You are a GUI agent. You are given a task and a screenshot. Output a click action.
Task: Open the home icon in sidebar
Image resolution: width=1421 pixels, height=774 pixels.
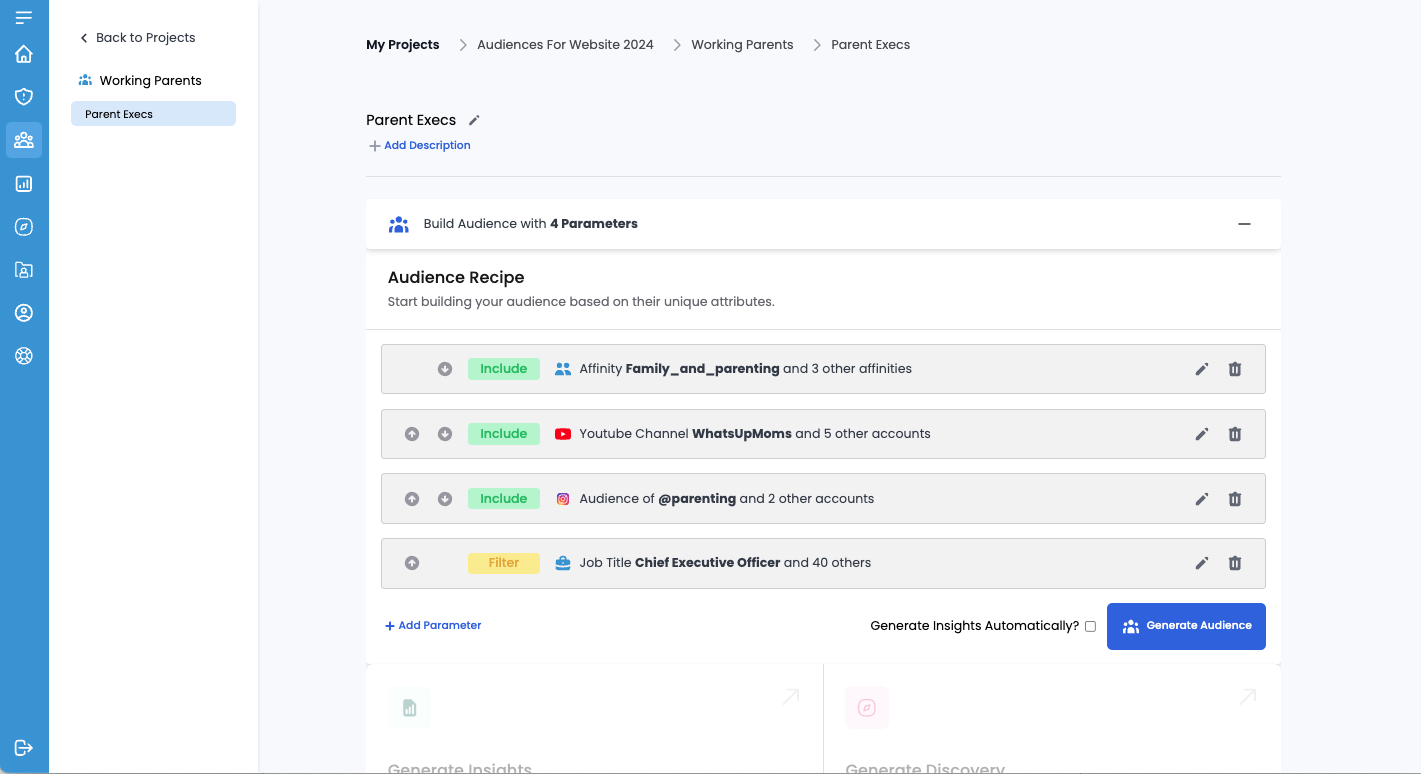pyautogui.click(x=24, y=54)
